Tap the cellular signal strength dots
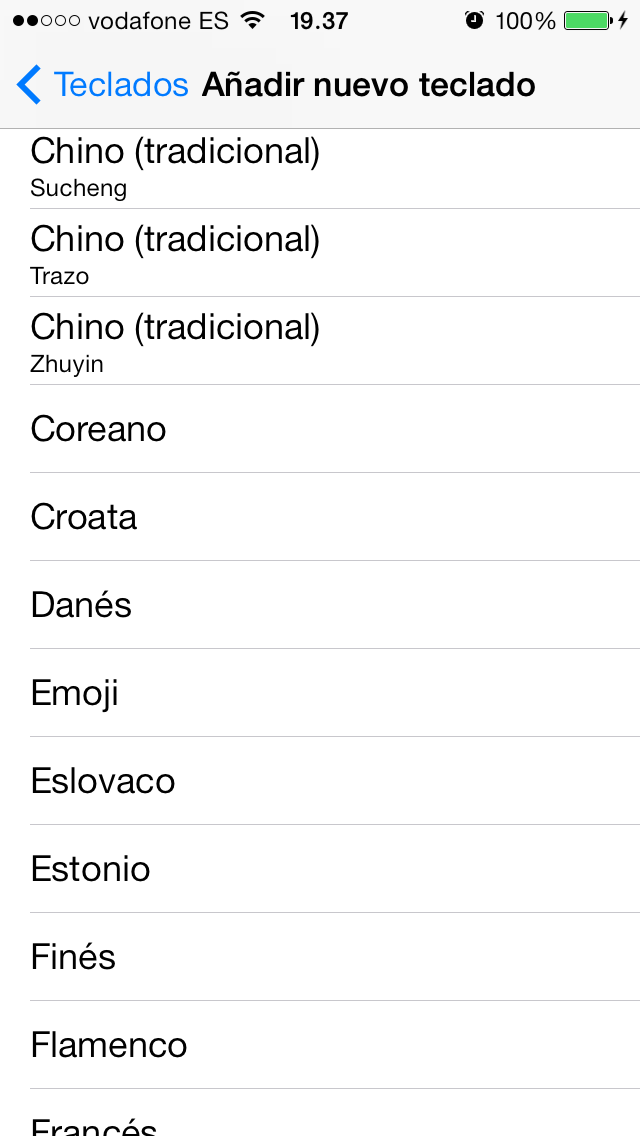This screenshot has width=640, height=1136. coord(46,21)
